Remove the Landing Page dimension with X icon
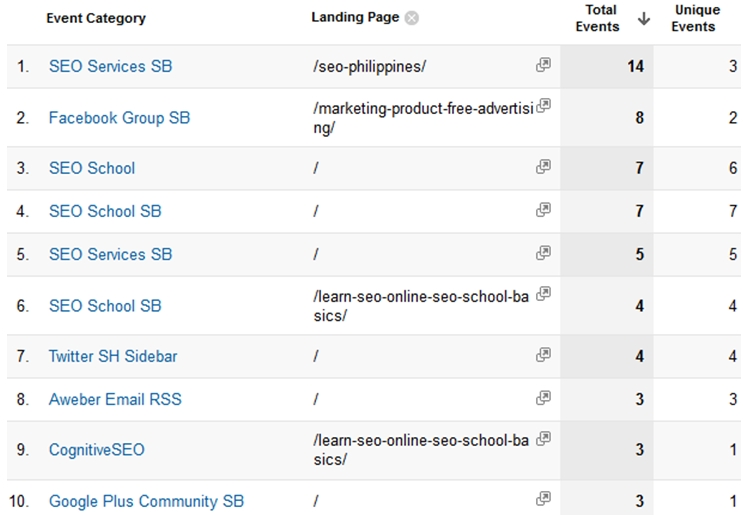743x515 pixels. click(412, 18)
